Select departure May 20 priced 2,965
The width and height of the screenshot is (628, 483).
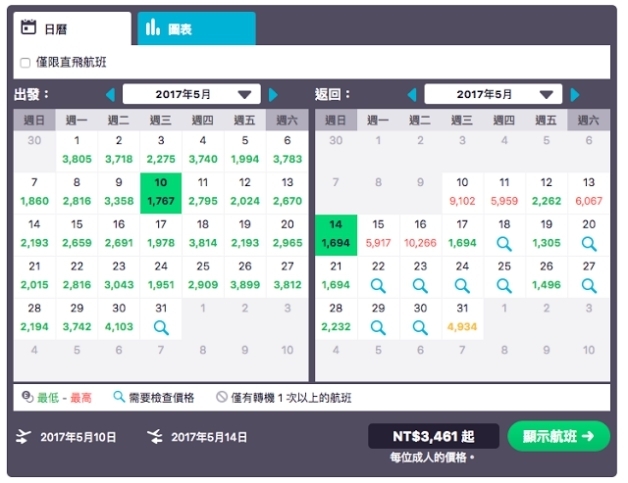pyautogui.click(x=287, y=235)
